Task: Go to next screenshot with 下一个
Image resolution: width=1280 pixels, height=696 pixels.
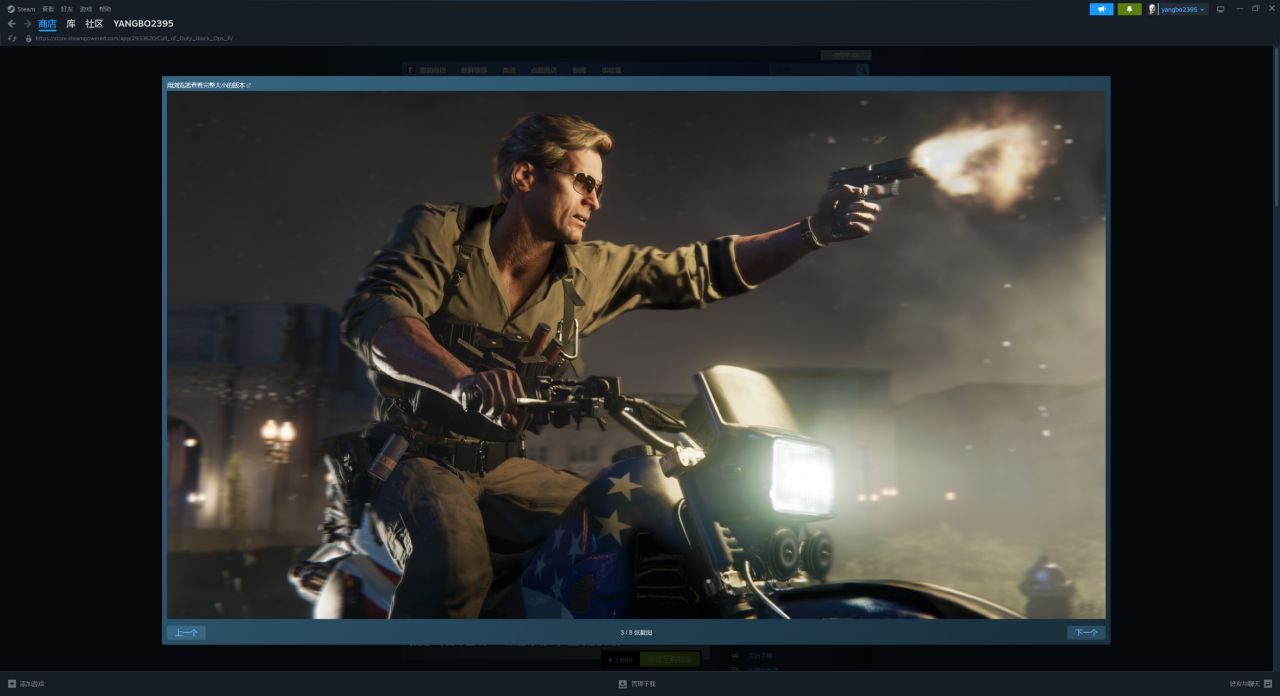Action: pos(1086,632)
